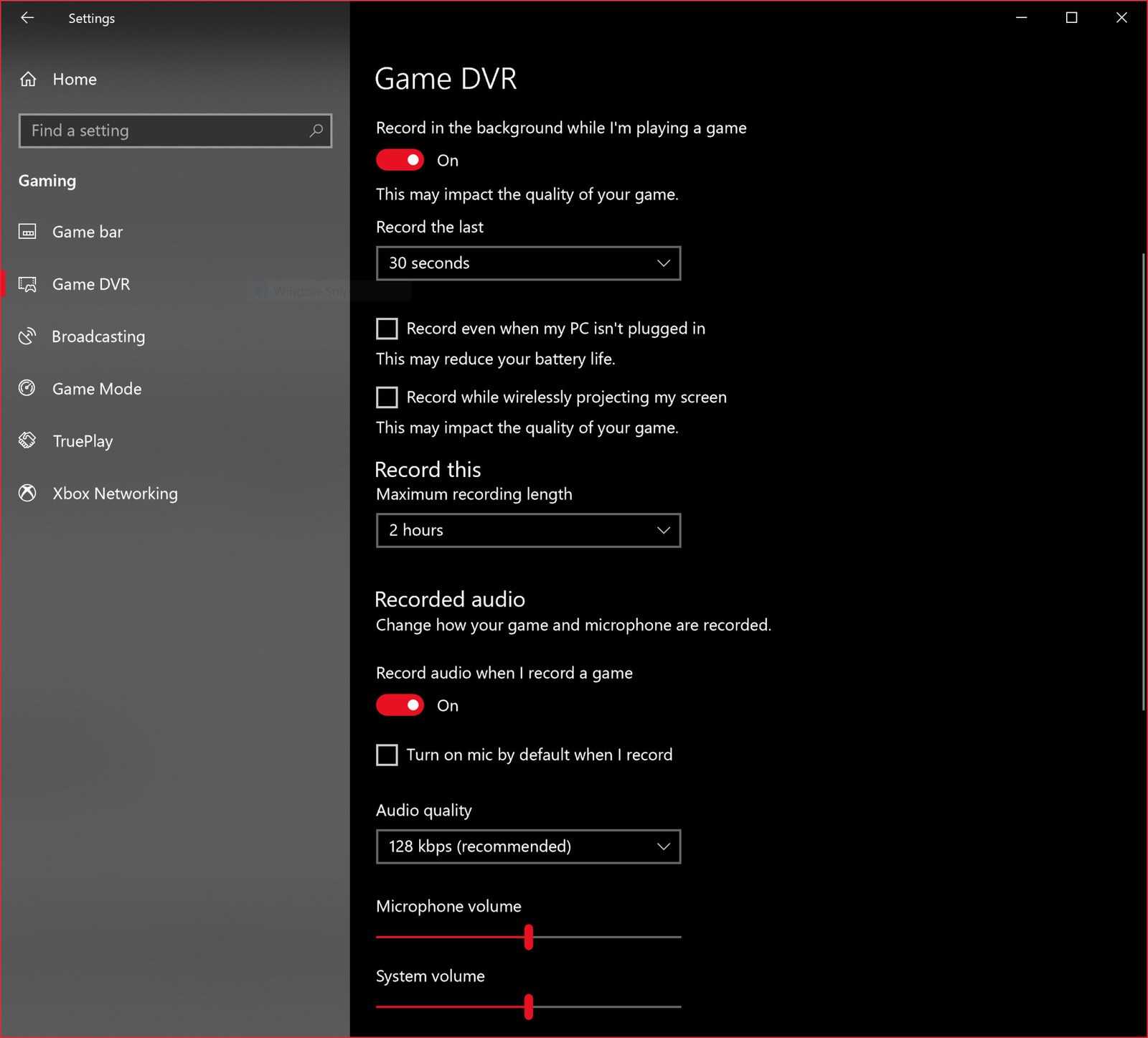Turn off background recording toggle
1148x1038 pixels.
click(400, 160)
